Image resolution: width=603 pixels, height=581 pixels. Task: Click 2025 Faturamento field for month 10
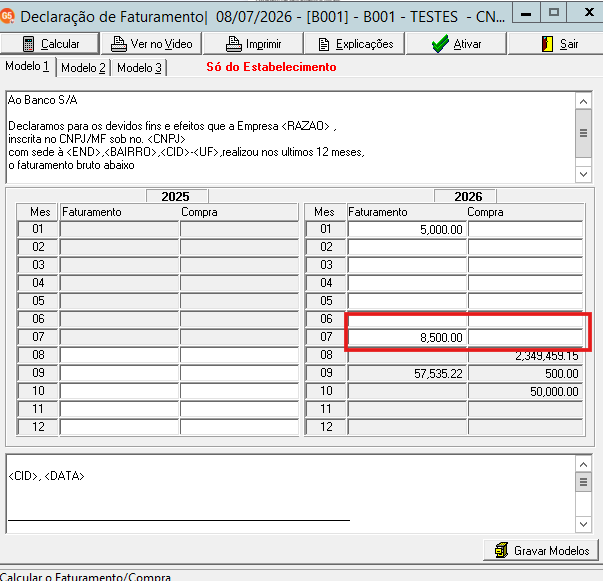tap(119, 391)
